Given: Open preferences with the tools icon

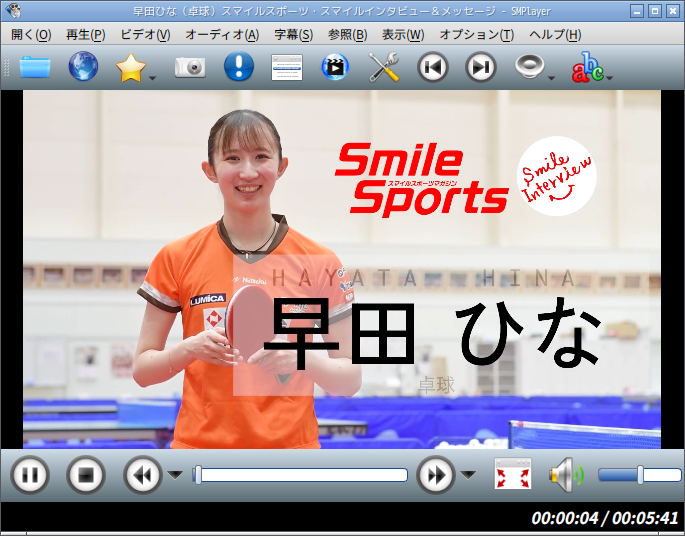Looking at the screenshot, I should pos(384,67).
